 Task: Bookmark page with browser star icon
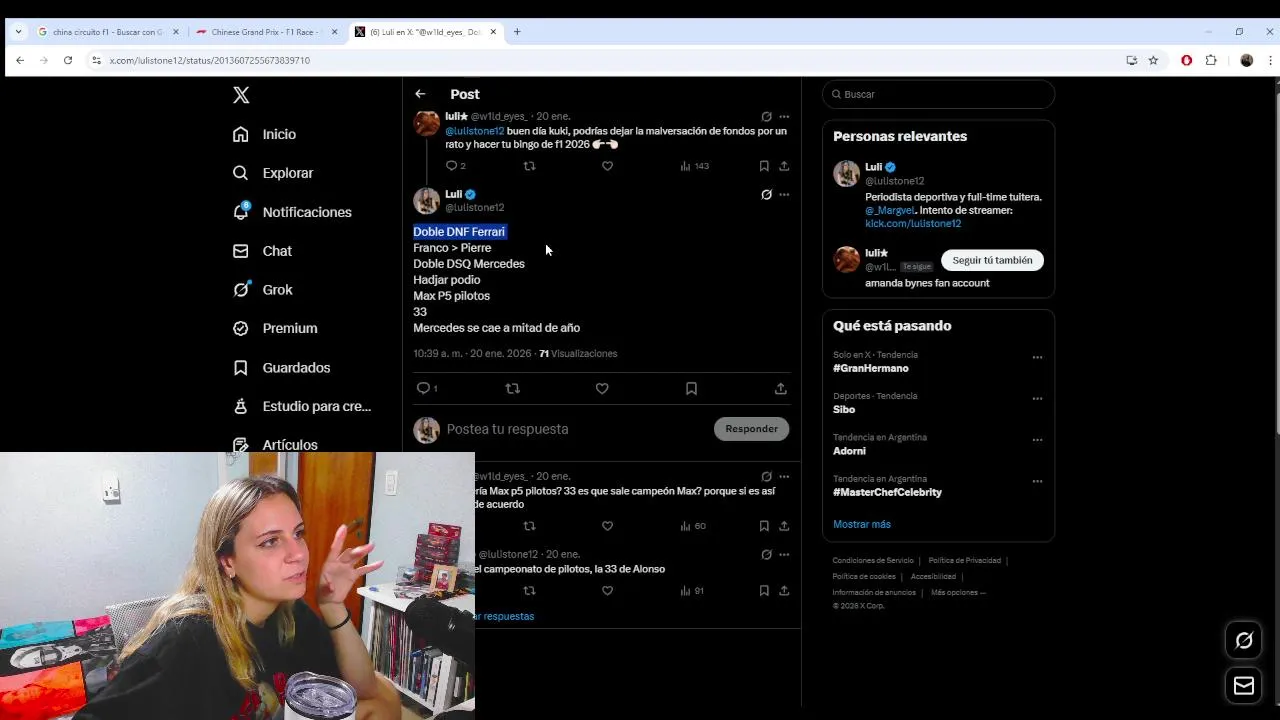click(1153, 60)
